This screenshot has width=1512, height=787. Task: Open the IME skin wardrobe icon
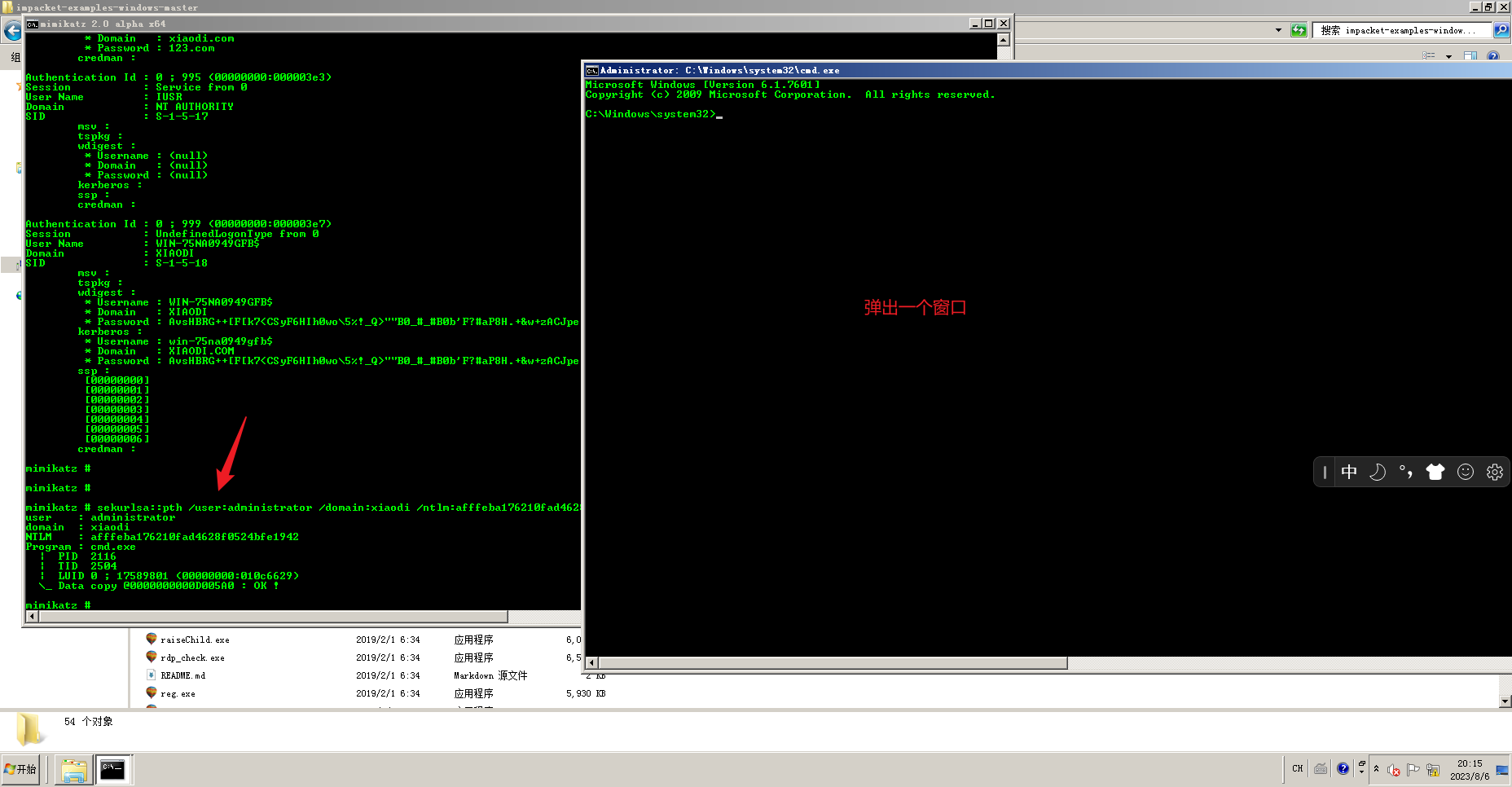1435,472
